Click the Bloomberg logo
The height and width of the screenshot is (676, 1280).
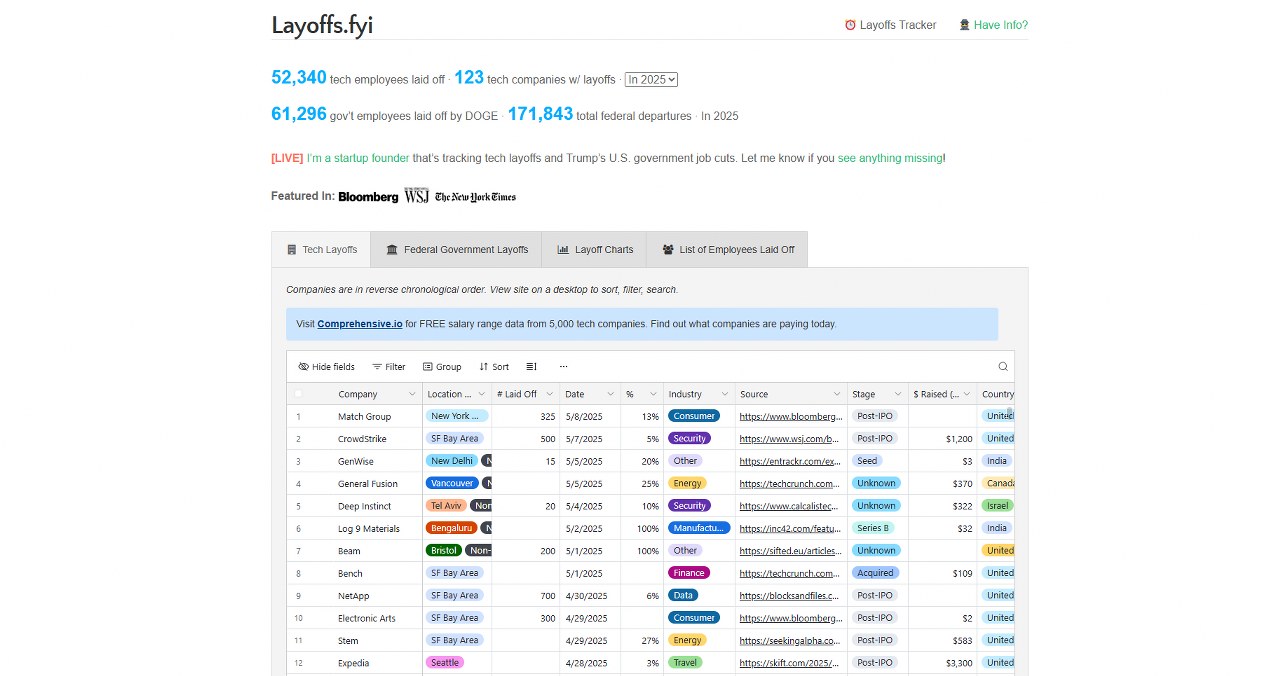click(368, 197)
